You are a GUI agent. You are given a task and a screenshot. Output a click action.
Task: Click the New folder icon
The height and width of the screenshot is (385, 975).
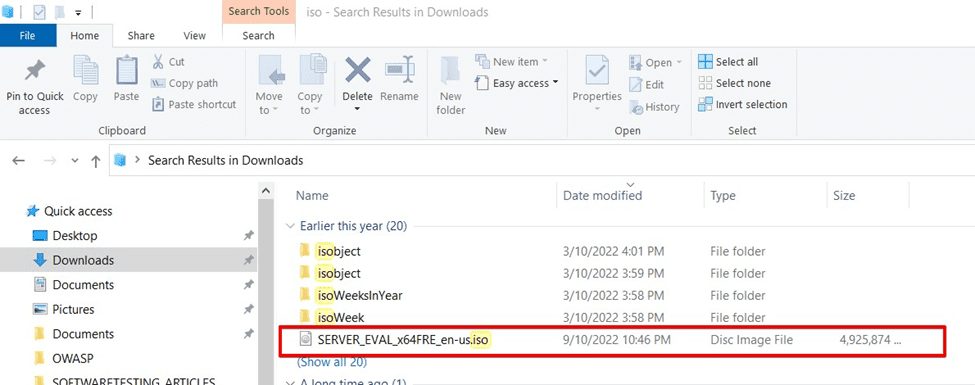click(450, 70)
